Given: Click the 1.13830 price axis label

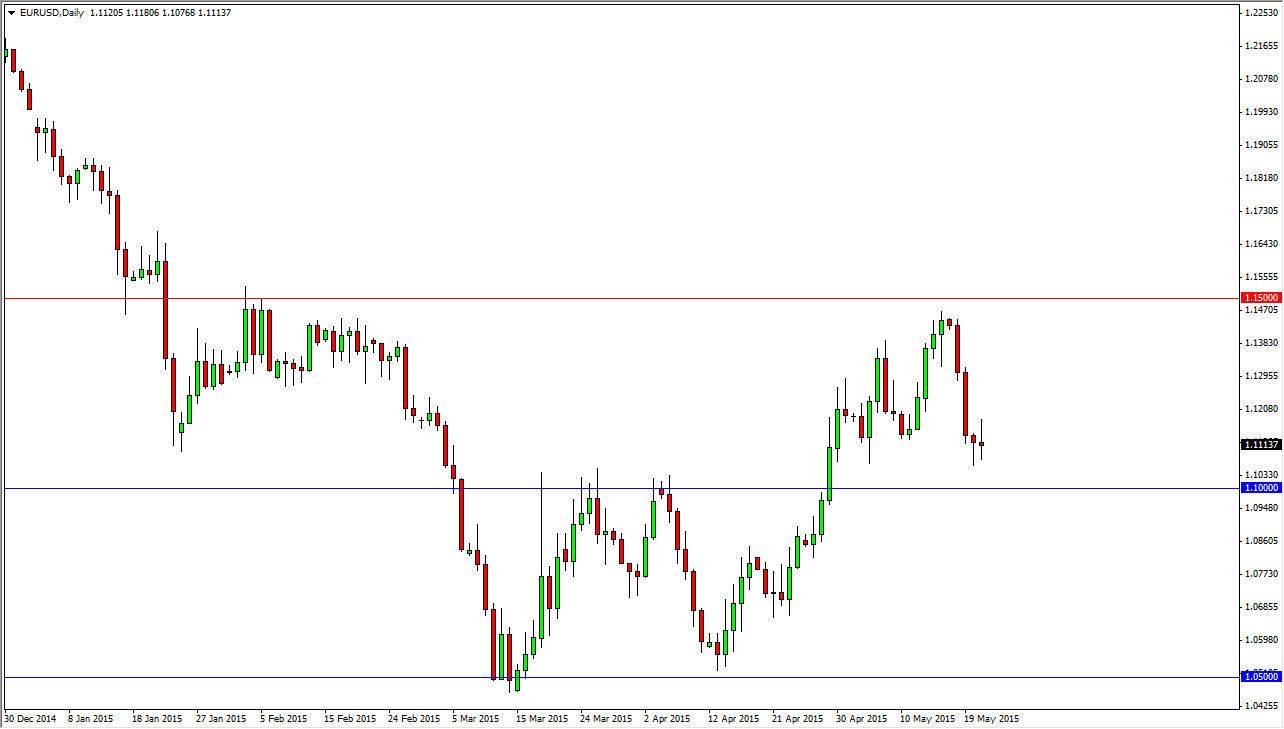Looking at the screenshot, I should coord(1262,343).
